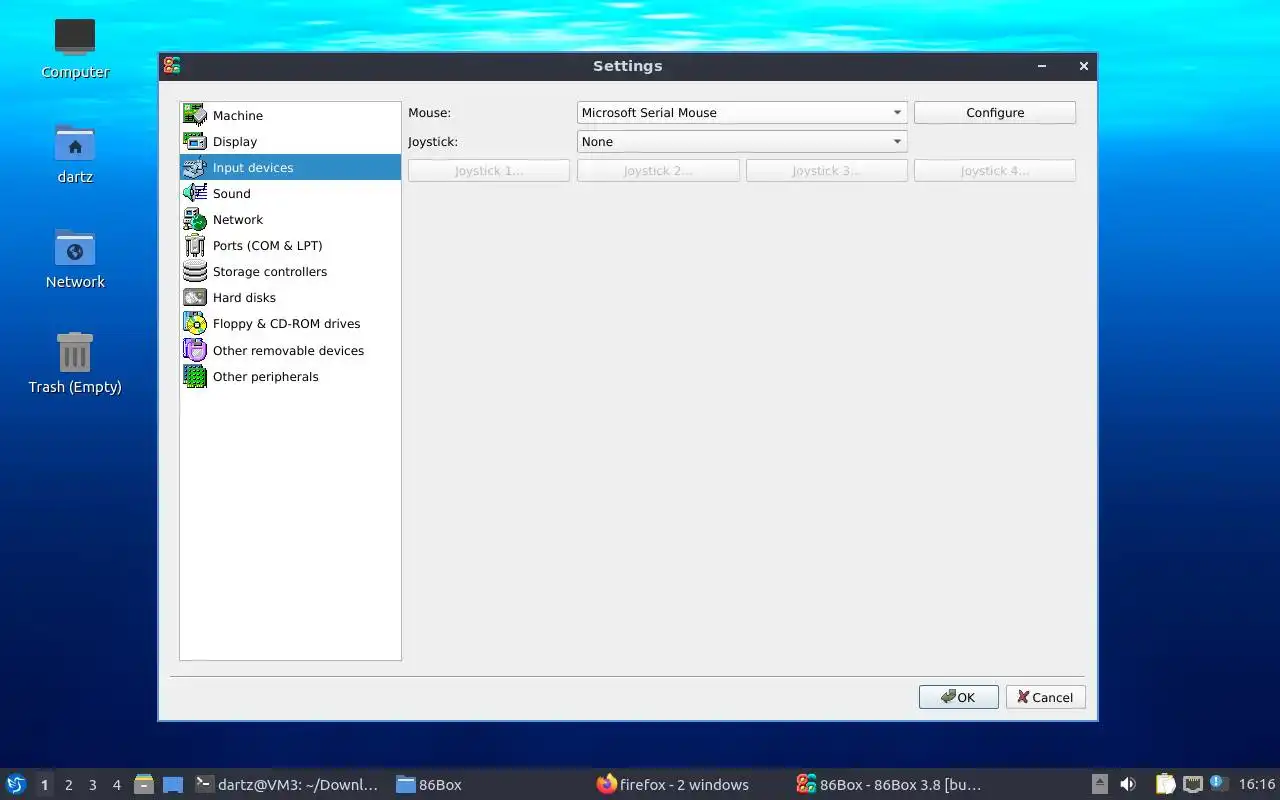Confirm settings with the OK button
Image resolution: width=1280 pixels, height=800 pixels.
click(959, 697)
